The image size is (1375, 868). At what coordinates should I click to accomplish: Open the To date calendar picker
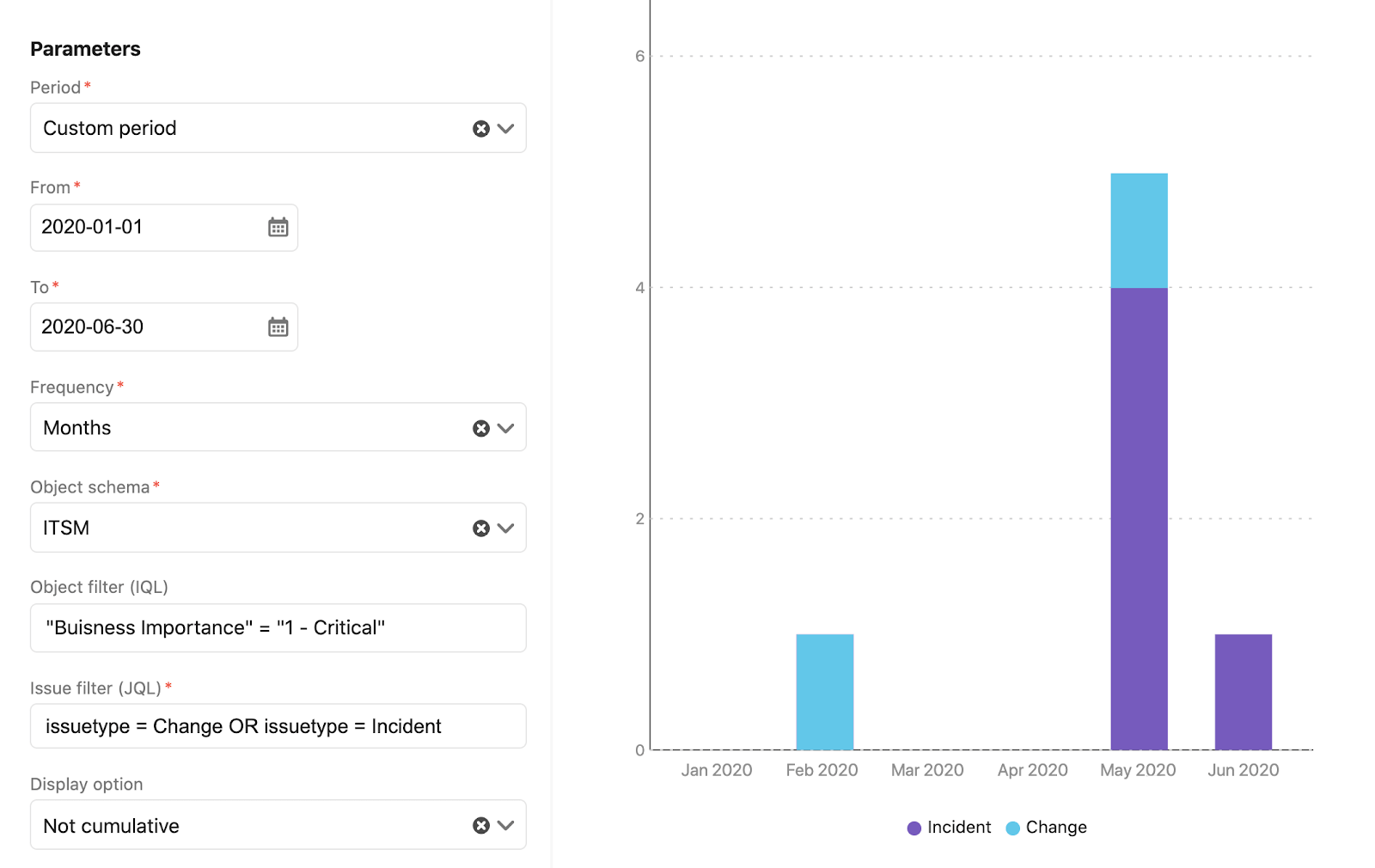277,327
